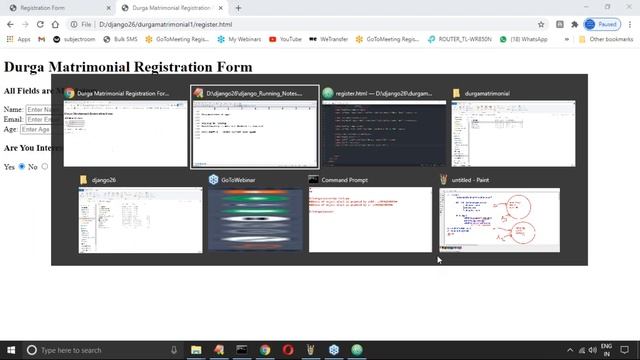The height and width of the screenshot is (360, 640).
Task: Switch to register.html Atom editor thumbnail
Action: coord(384,127)
